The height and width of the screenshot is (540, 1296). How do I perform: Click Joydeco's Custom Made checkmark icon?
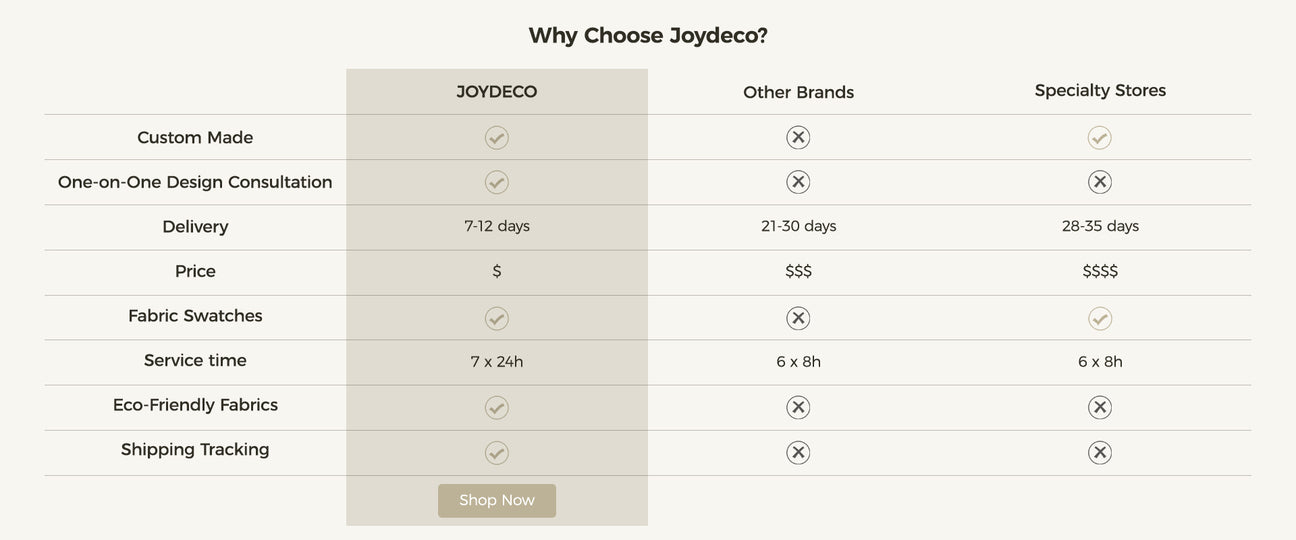tap(497, 138)
